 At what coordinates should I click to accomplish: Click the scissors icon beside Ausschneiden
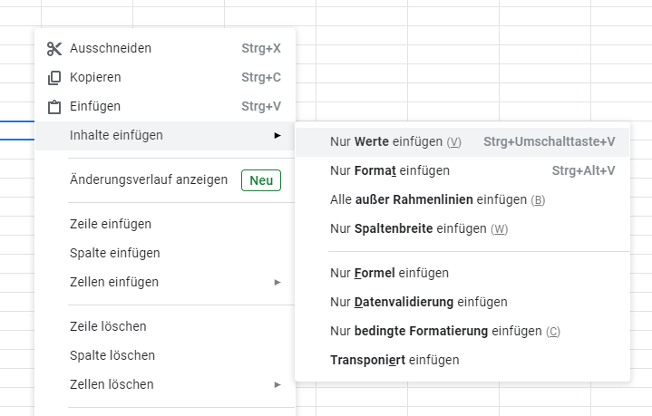(x=54, y=49)
